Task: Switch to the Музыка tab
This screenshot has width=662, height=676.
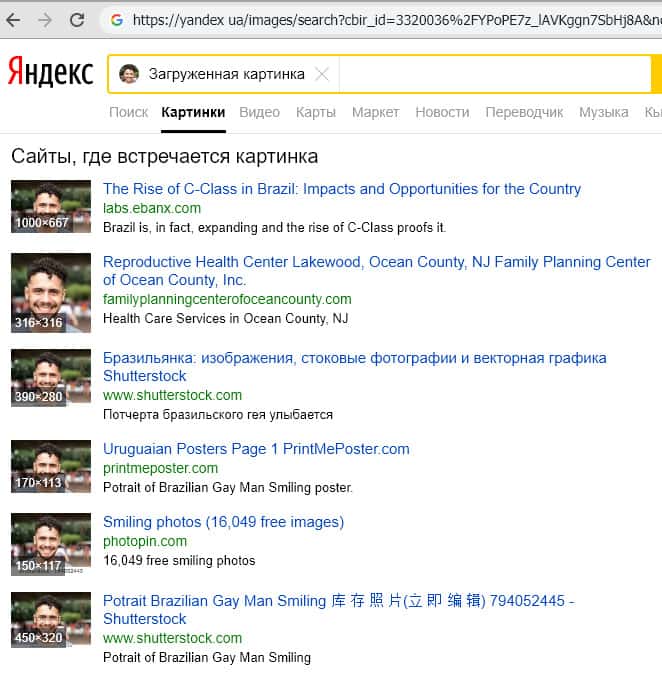Action: [x=603, y=112]
